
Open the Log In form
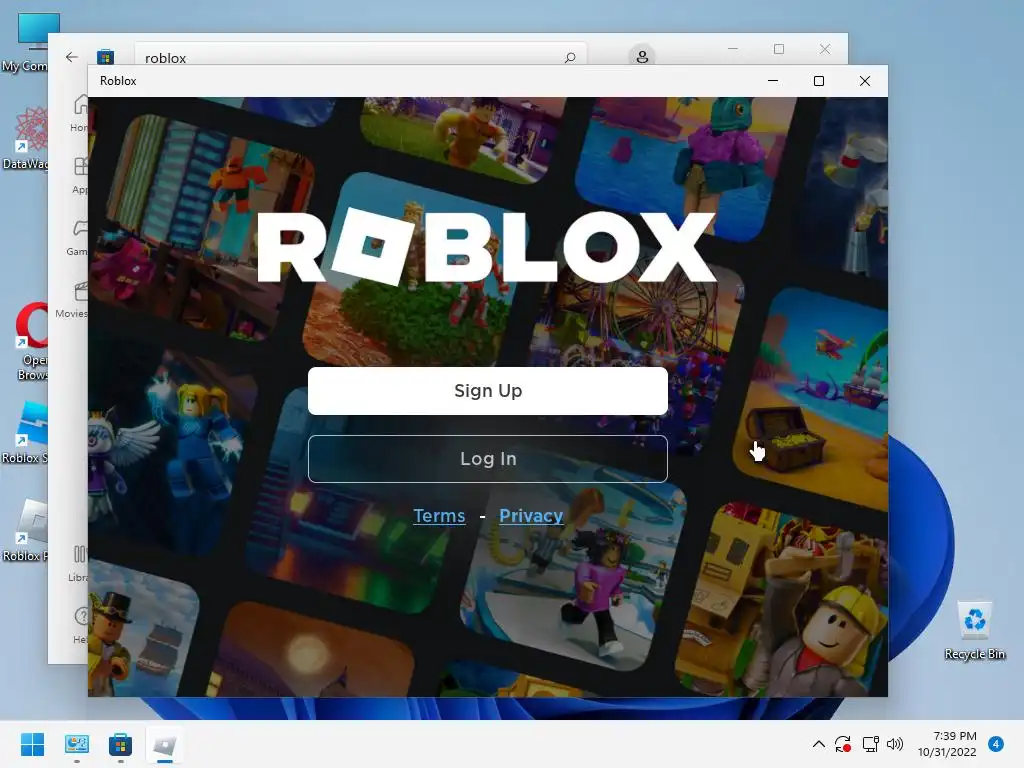[488, 458]
